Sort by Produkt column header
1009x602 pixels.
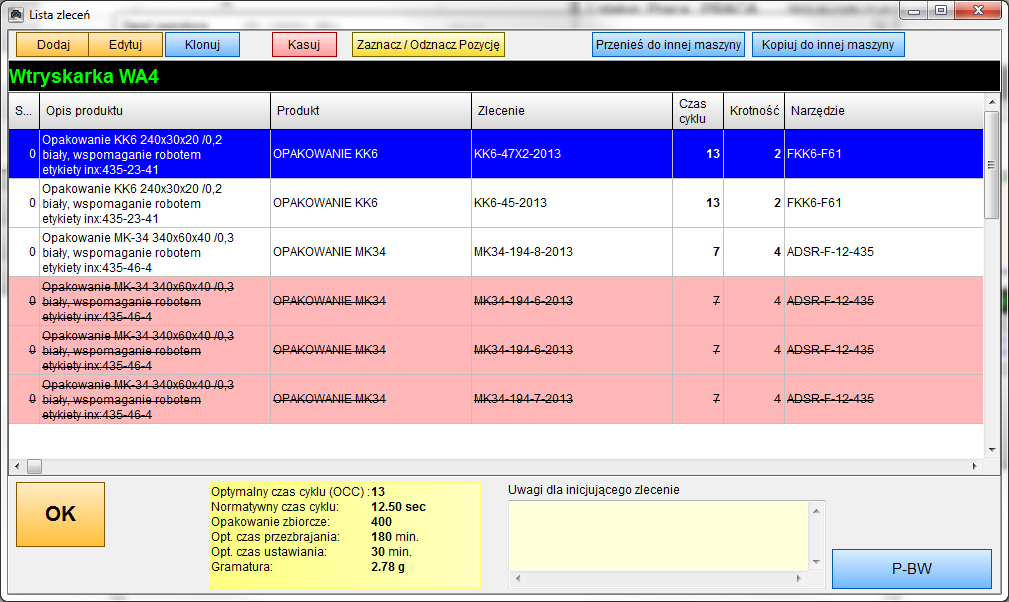tap(371, 111)
